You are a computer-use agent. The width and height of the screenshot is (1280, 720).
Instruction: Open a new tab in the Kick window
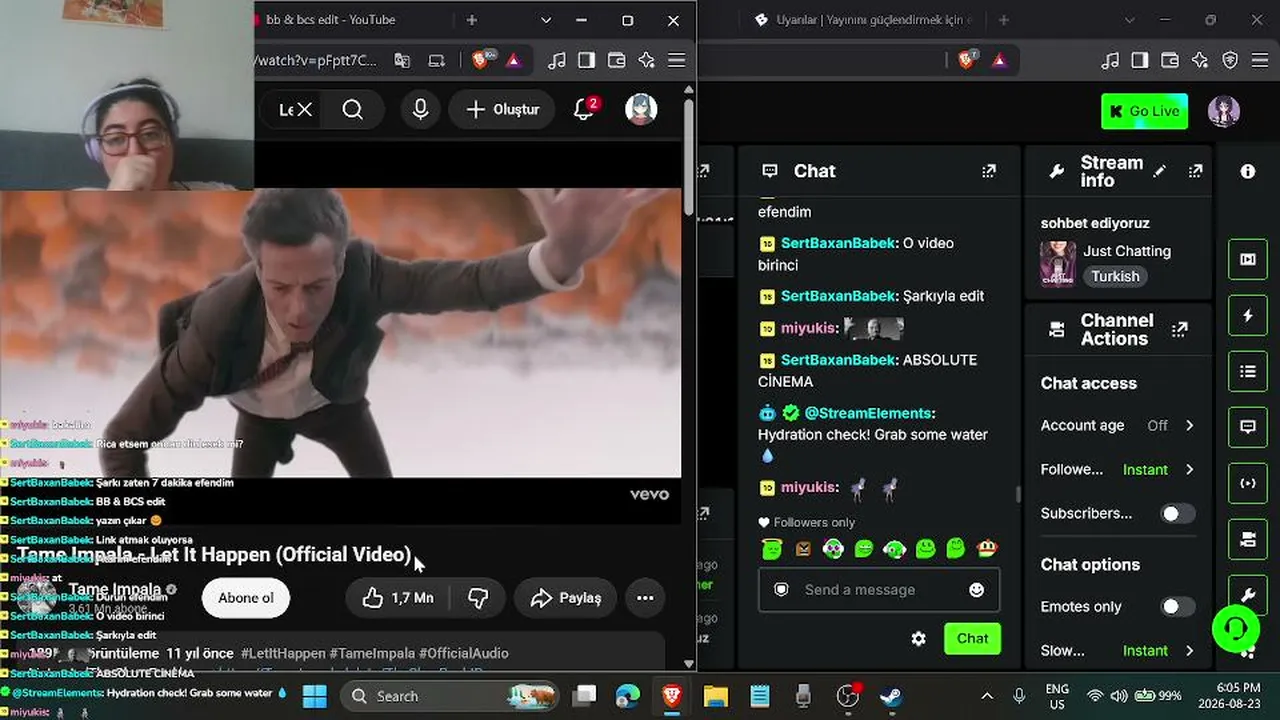coord(1005,20)
